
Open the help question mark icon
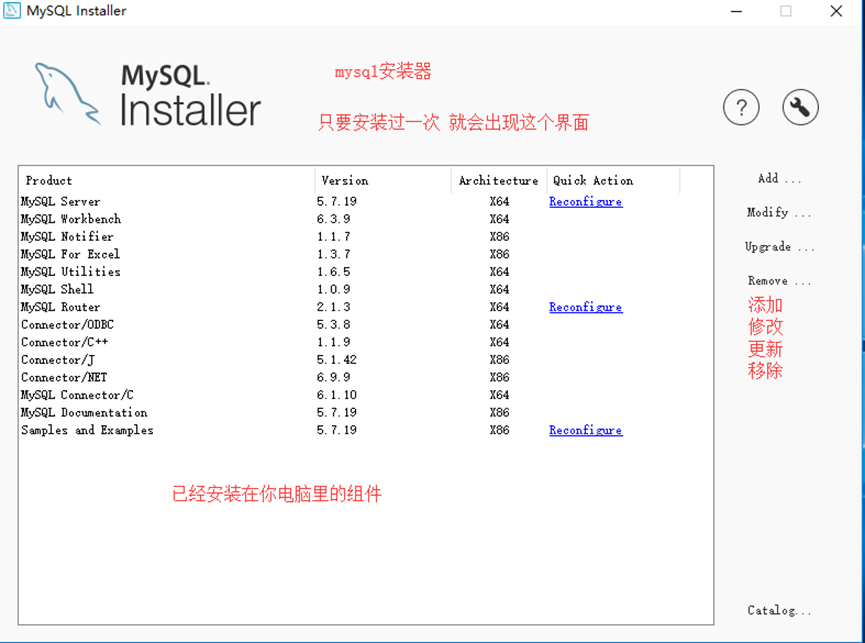coord(741,108)
